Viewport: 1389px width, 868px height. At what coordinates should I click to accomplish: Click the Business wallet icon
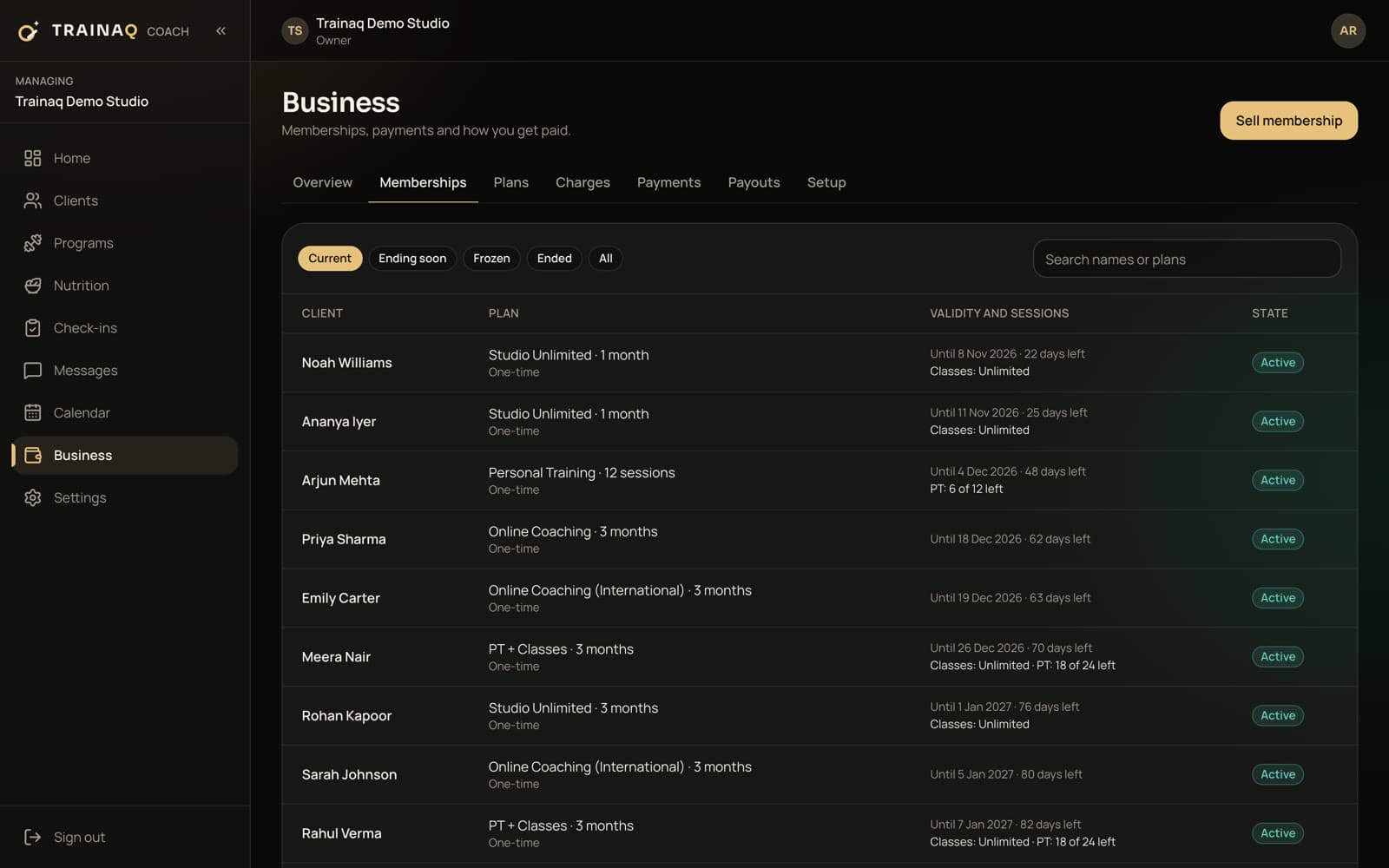pyautogui.click(x=33, y=455)
